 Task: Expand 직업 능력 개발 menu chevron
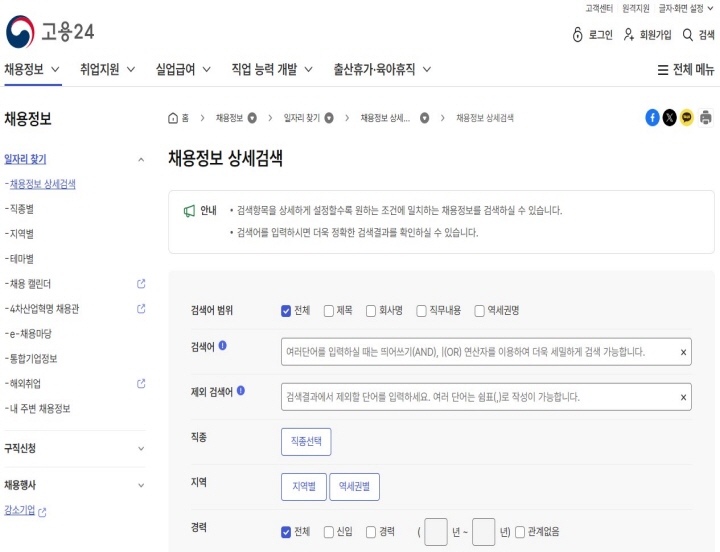309,70
